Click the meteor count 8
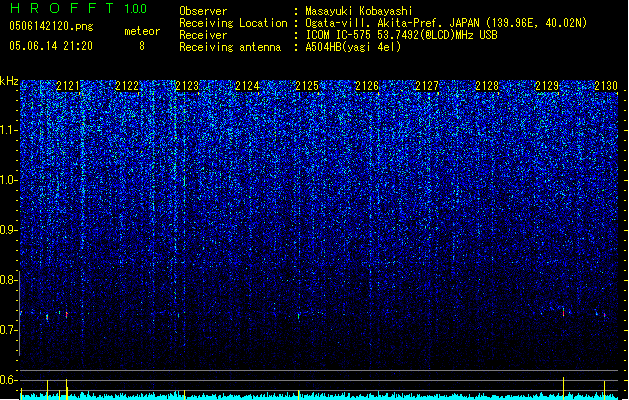This screenshot has height=400, width=629. (142, 46)
